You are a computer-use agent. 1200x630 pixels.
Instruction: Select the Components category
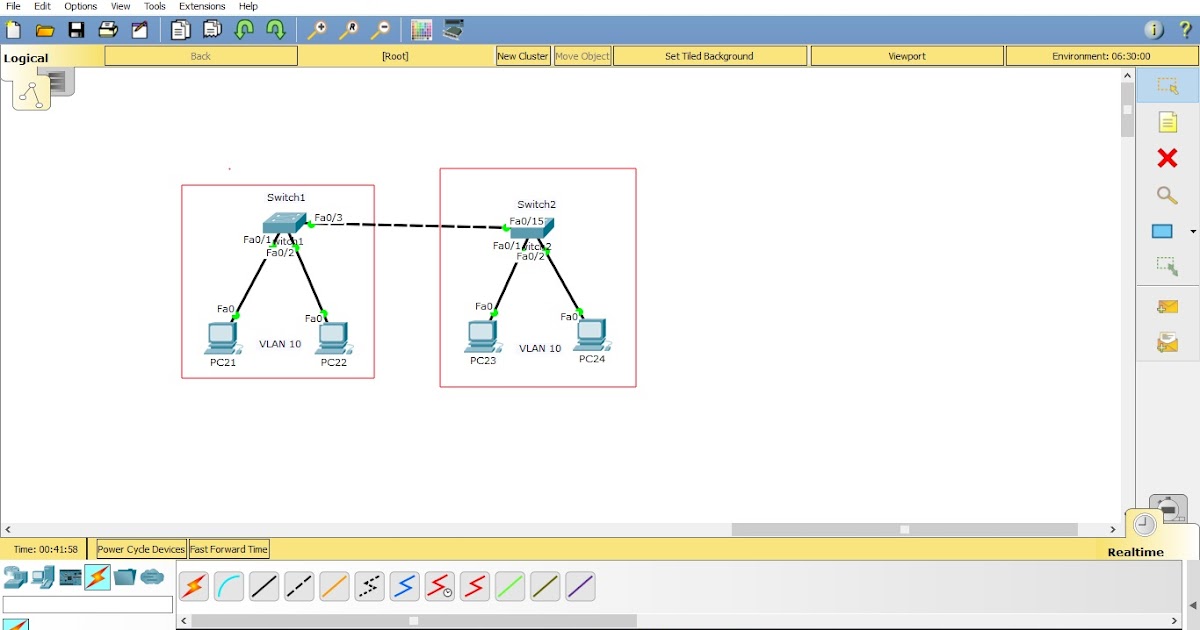click(70, 577)
